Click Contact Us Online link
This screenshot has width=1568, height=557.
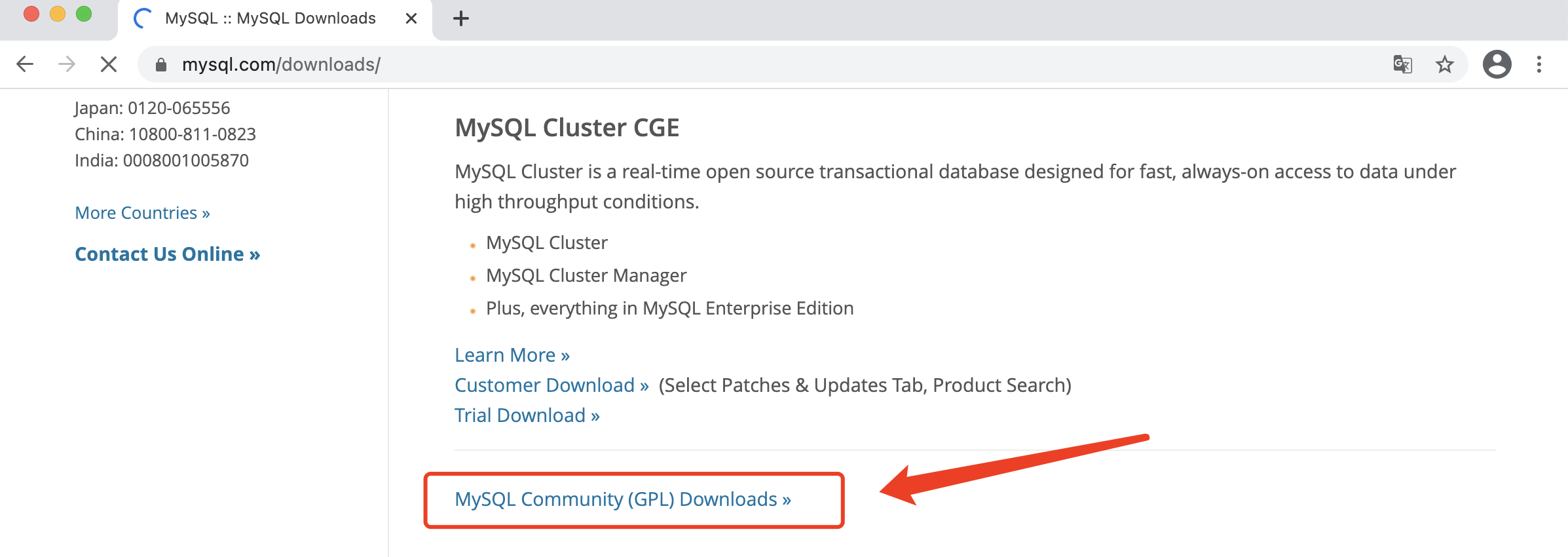click(167, 254)
